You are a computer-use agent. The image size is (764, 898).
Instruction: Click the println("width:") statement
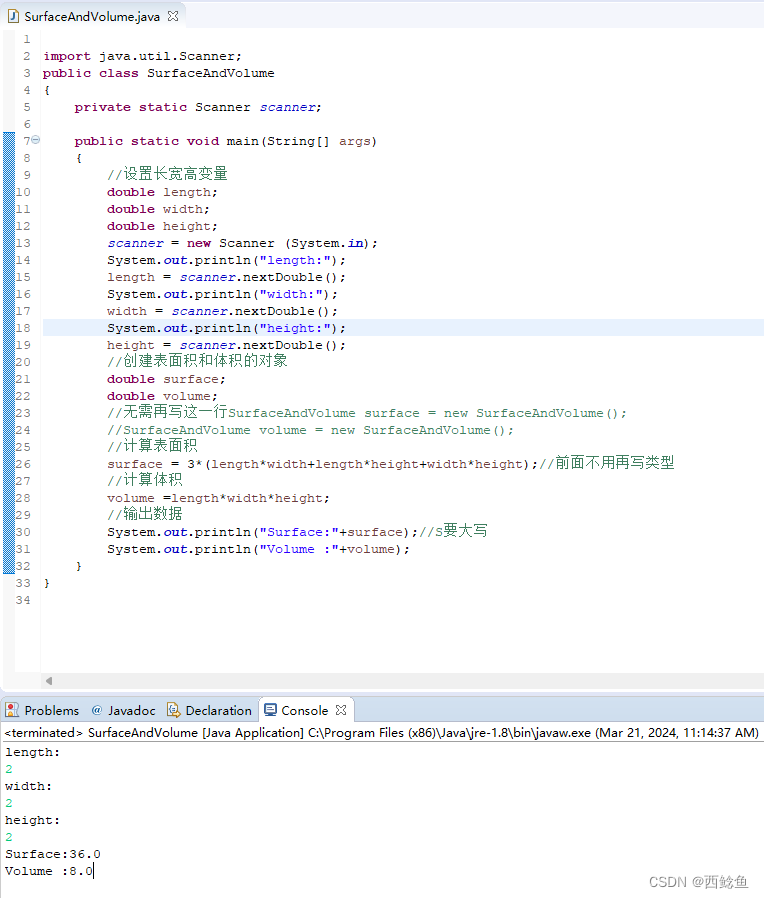point(222,294)
